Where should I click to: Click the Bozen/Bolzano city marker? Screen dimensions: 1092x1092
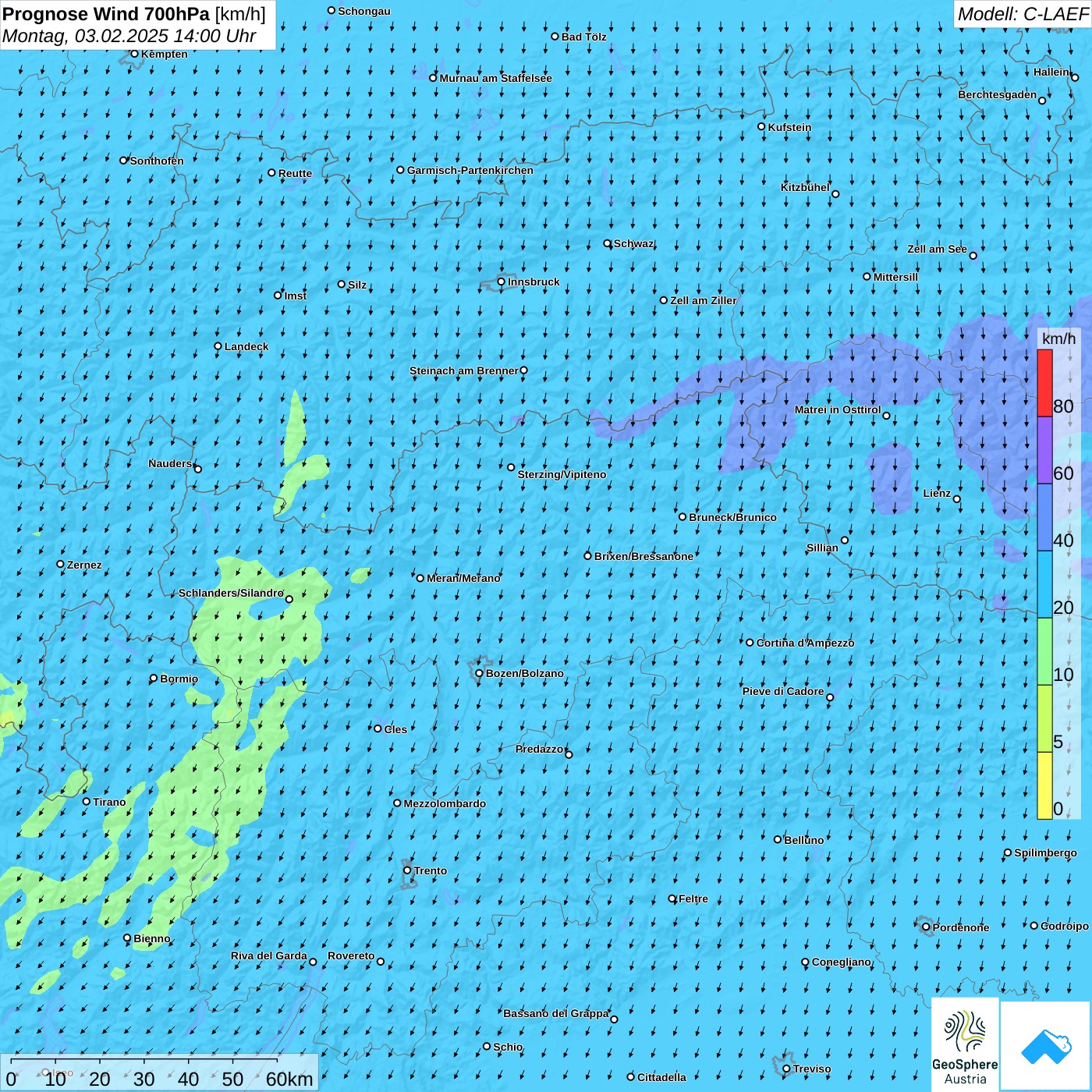click(x=480, y=673)
